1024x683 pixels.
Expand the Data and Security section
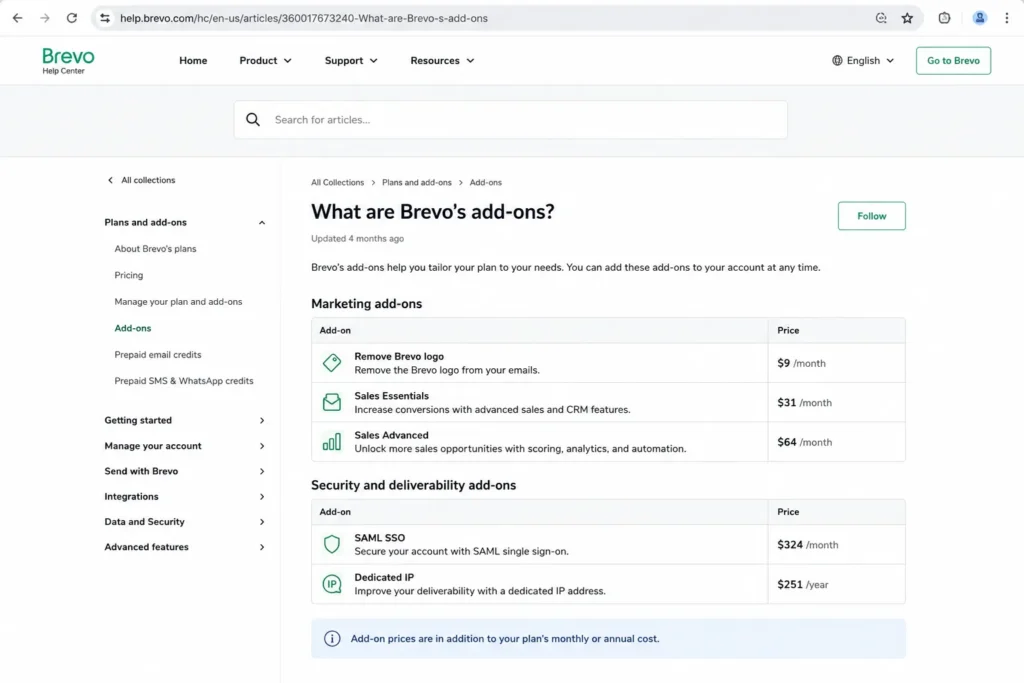(185, 522)
